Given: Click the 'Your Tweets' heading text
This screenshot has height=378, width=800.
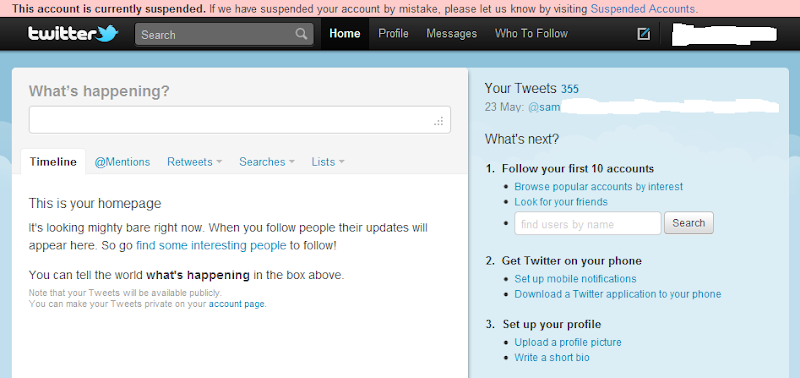Looking at the screenshot, I should click(x=520, y=88).
